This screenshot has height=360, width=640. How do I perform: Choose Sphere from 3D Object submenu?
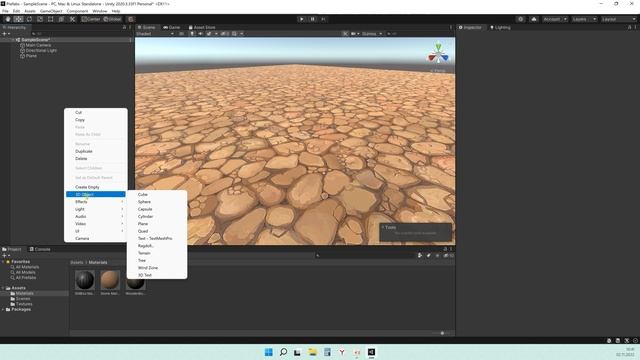point(157,202)
